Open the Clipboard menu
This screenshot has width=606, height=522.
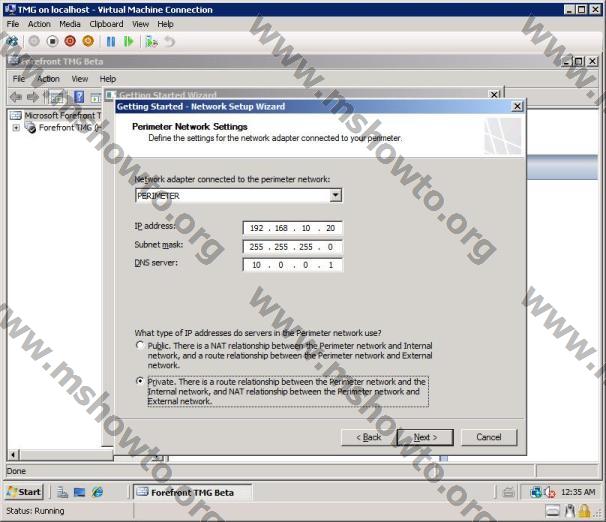[106, 24]
